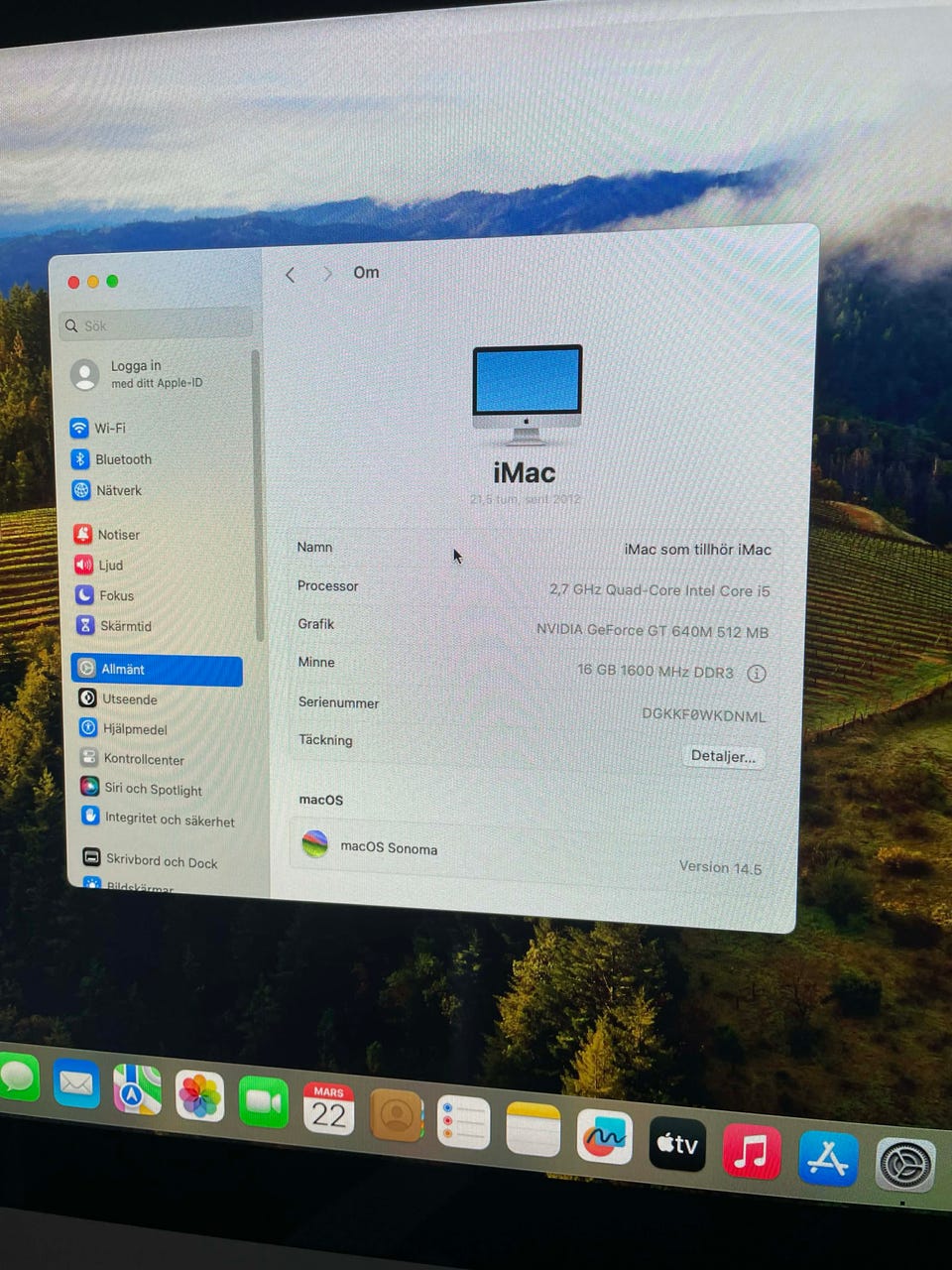This screenshot has width=952, height=1270.
Task: Click the sidebar scrollbar
Action: pos(257,494)
